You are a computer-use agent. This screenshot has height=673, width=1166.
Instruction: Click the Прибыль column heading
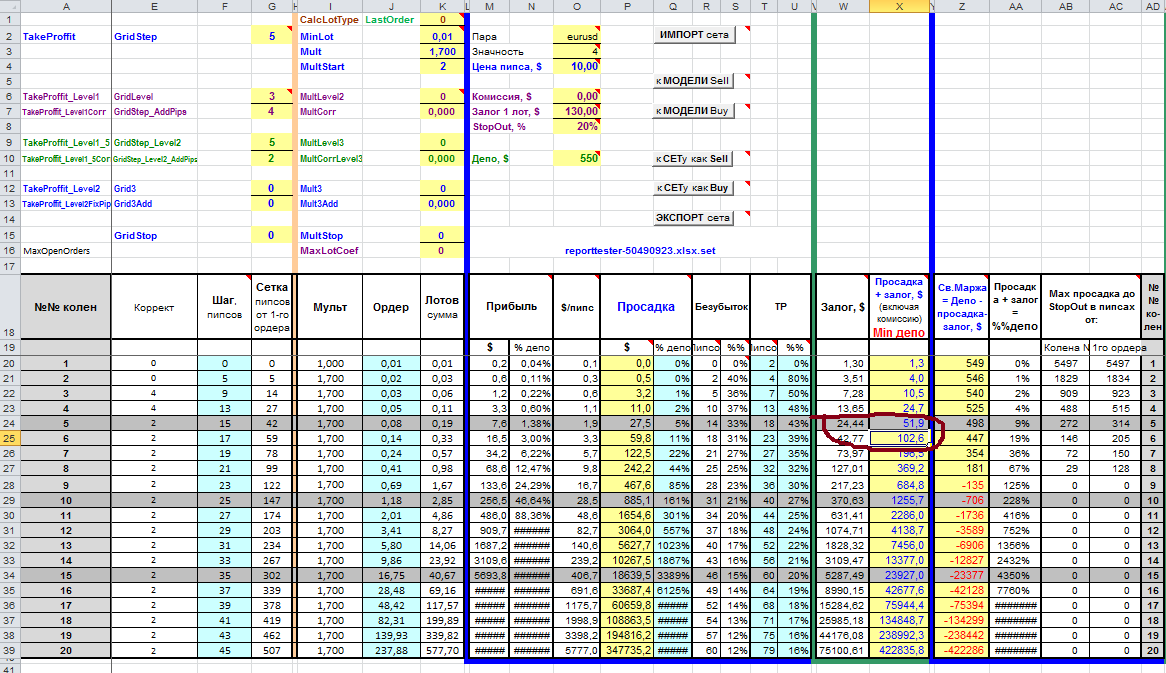[x=511, y=306]
